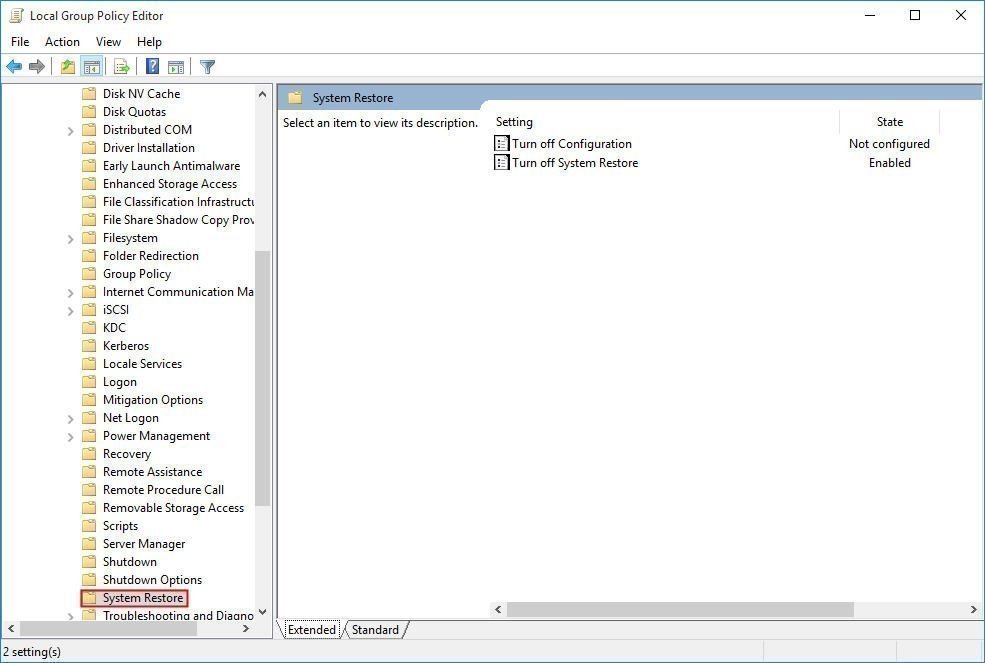Click the policy icon beside Turn off Configuration

tap(501, 144)
